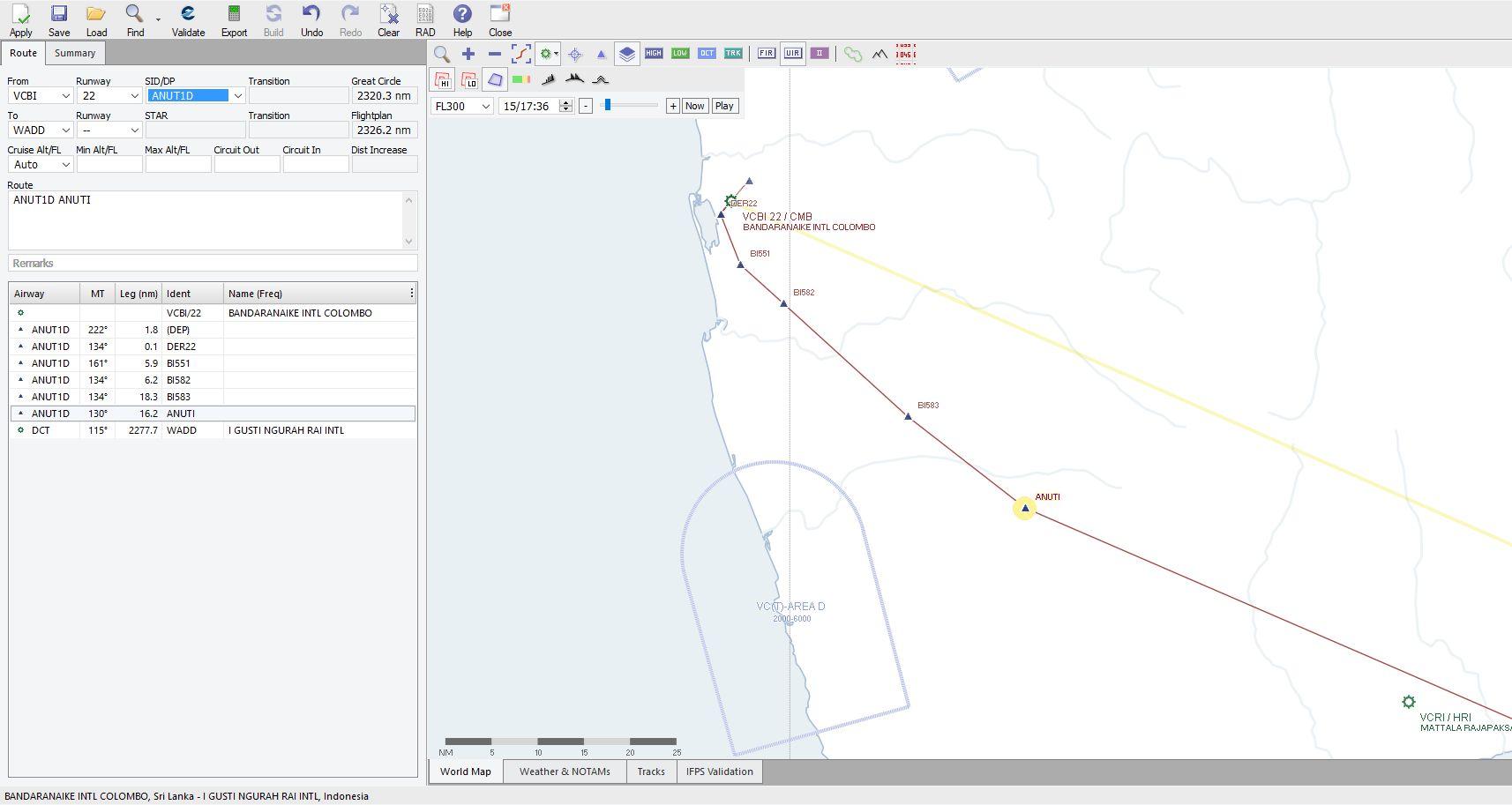Image resolution: width=1512 pixels, height=805 pixels.
Task: Open the departure Runway 22 dropdown
Action: 134,95
